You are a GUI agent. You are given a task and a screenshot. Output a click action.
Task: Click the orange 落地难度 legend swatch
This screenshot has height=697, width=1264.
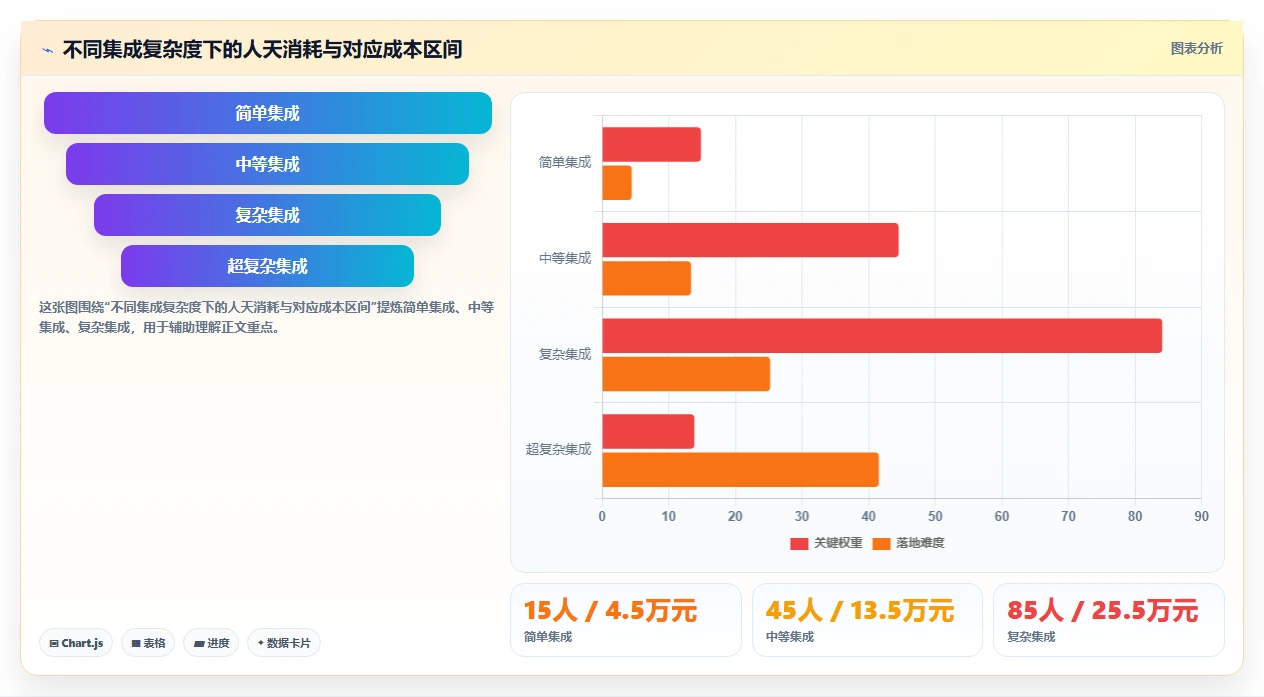pos(881,544)
